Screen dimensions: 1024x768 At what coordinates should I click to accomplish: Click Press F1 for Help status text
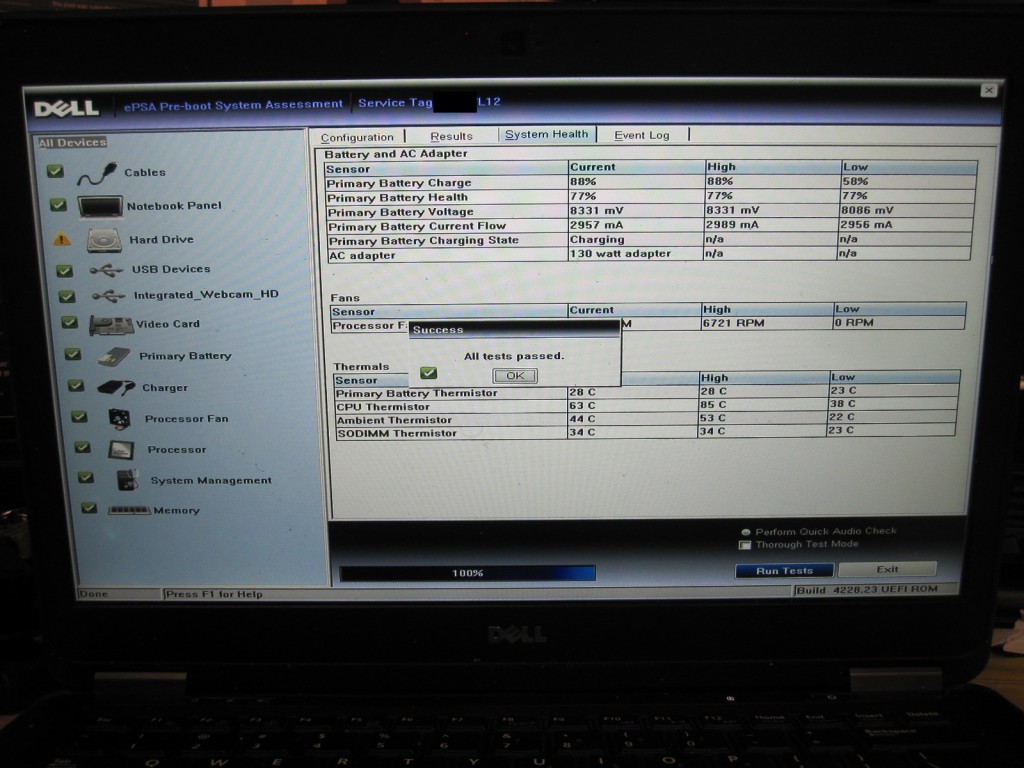click(214, 594)
